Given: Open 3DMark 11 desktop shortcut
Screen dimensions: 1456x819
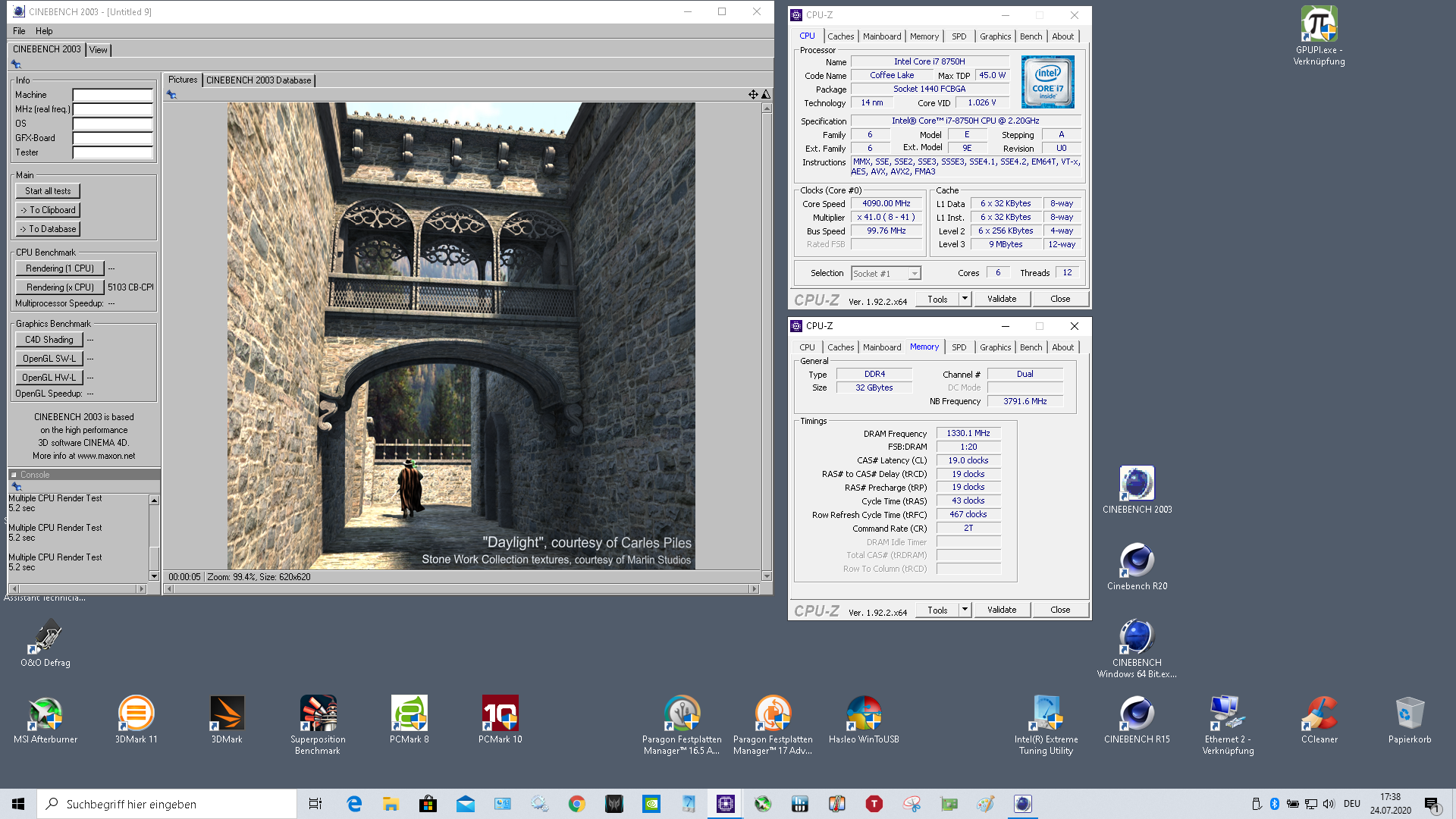Looking at the screenshot, I should point(136,720).
